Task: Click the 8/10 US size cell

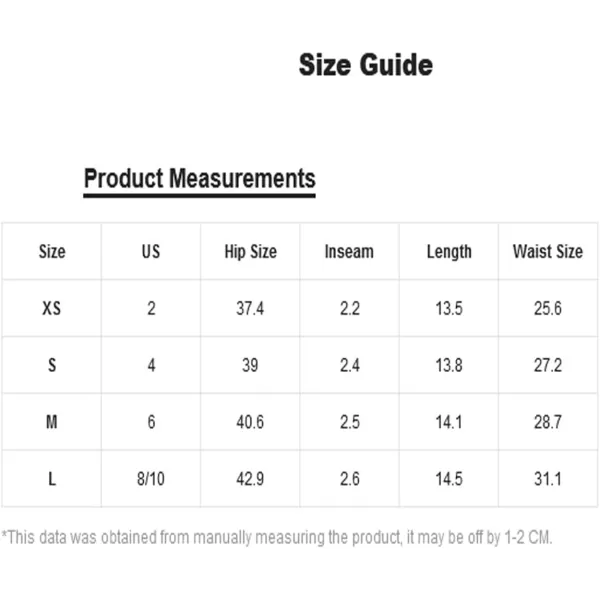Action: click(151, 479)
